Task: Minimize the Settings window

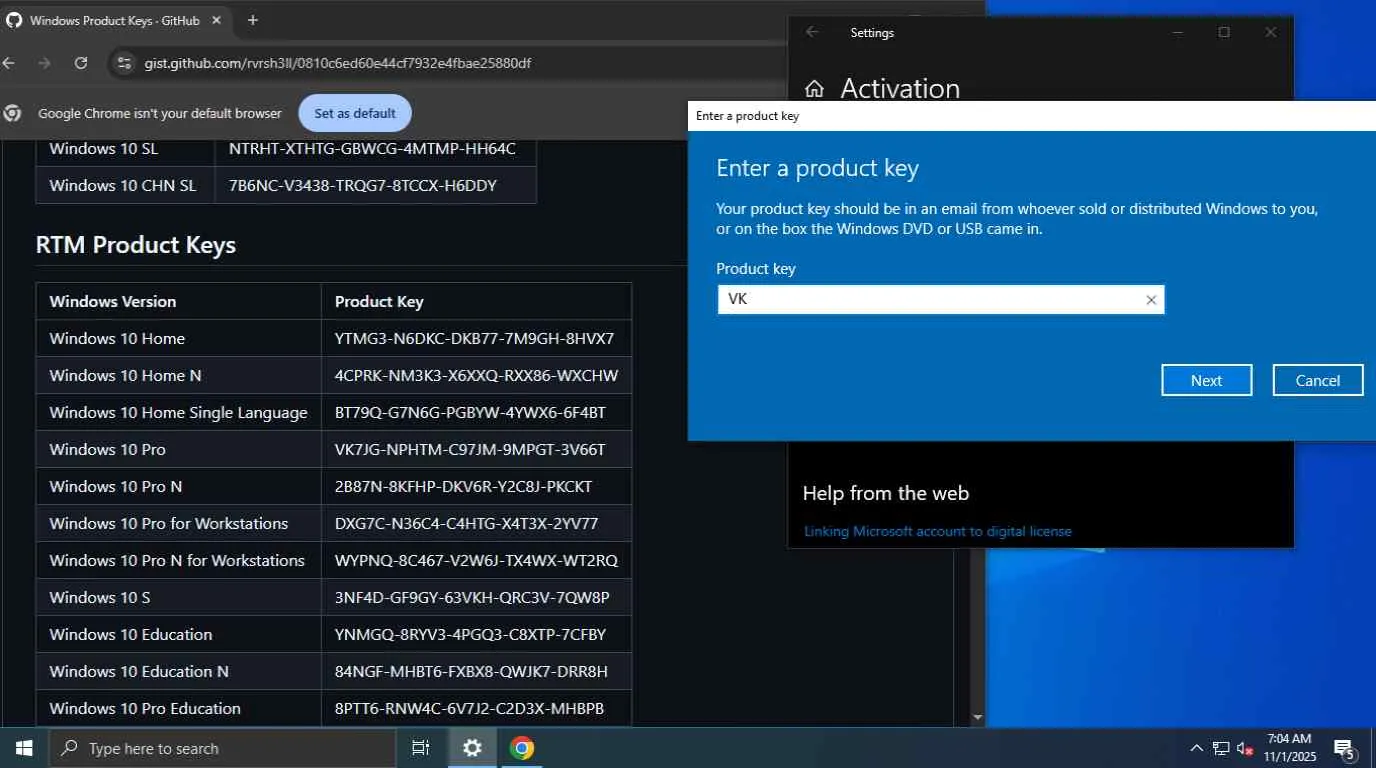Action: tap(1177, 32)
